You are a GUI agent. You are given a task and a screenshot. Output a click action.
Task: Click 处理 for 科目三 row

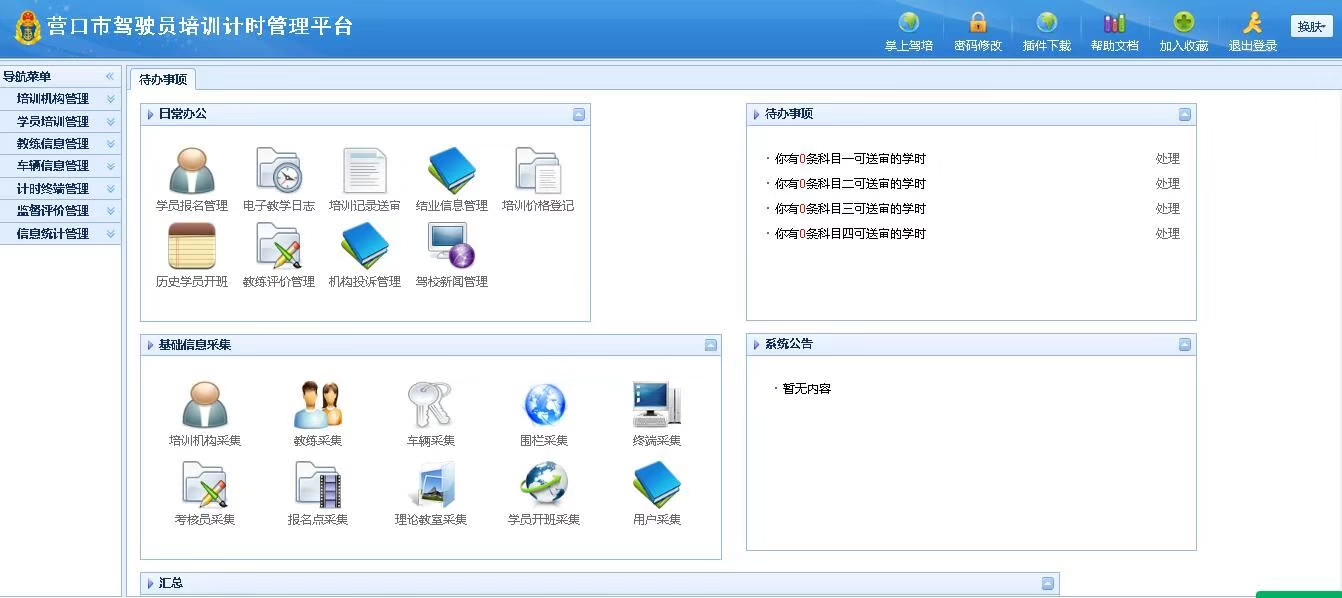pos(1168,209)
